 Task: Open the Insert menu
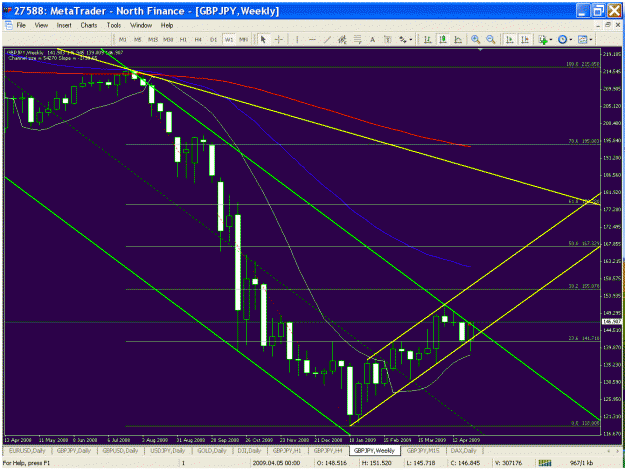[x=64, y=25]
